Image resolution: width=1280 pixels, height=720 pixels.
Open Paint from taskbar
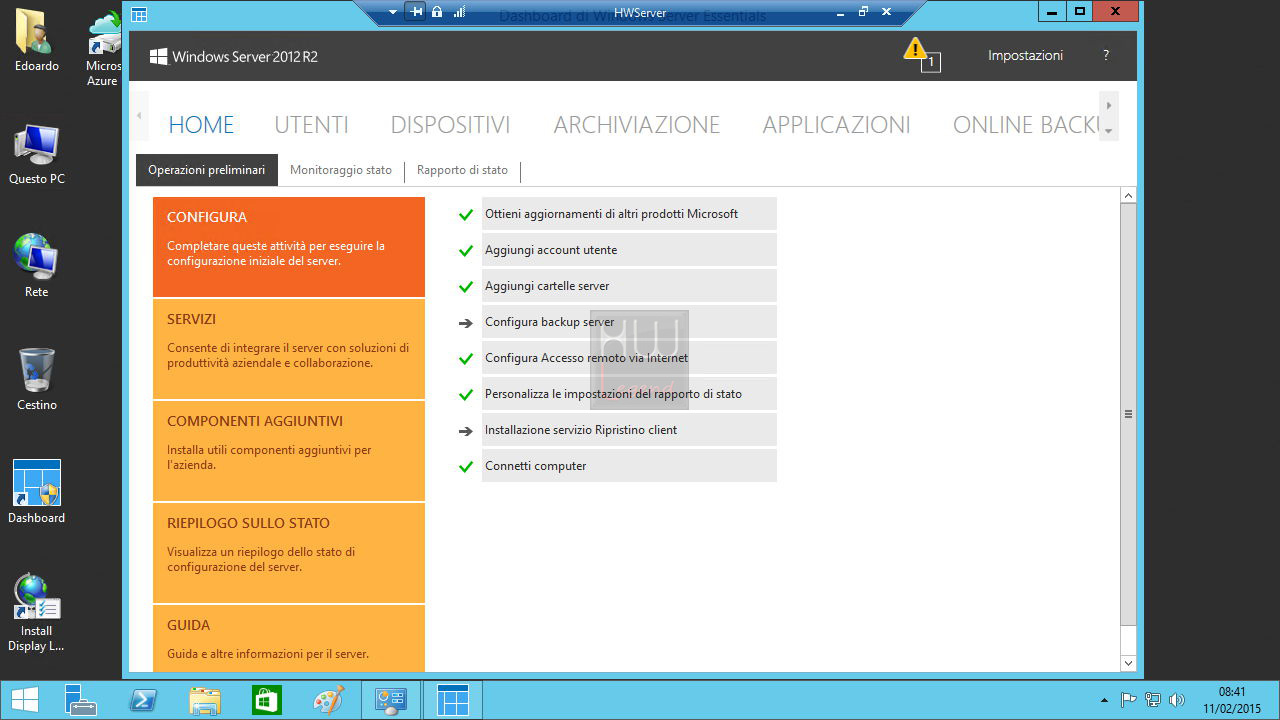328,700
